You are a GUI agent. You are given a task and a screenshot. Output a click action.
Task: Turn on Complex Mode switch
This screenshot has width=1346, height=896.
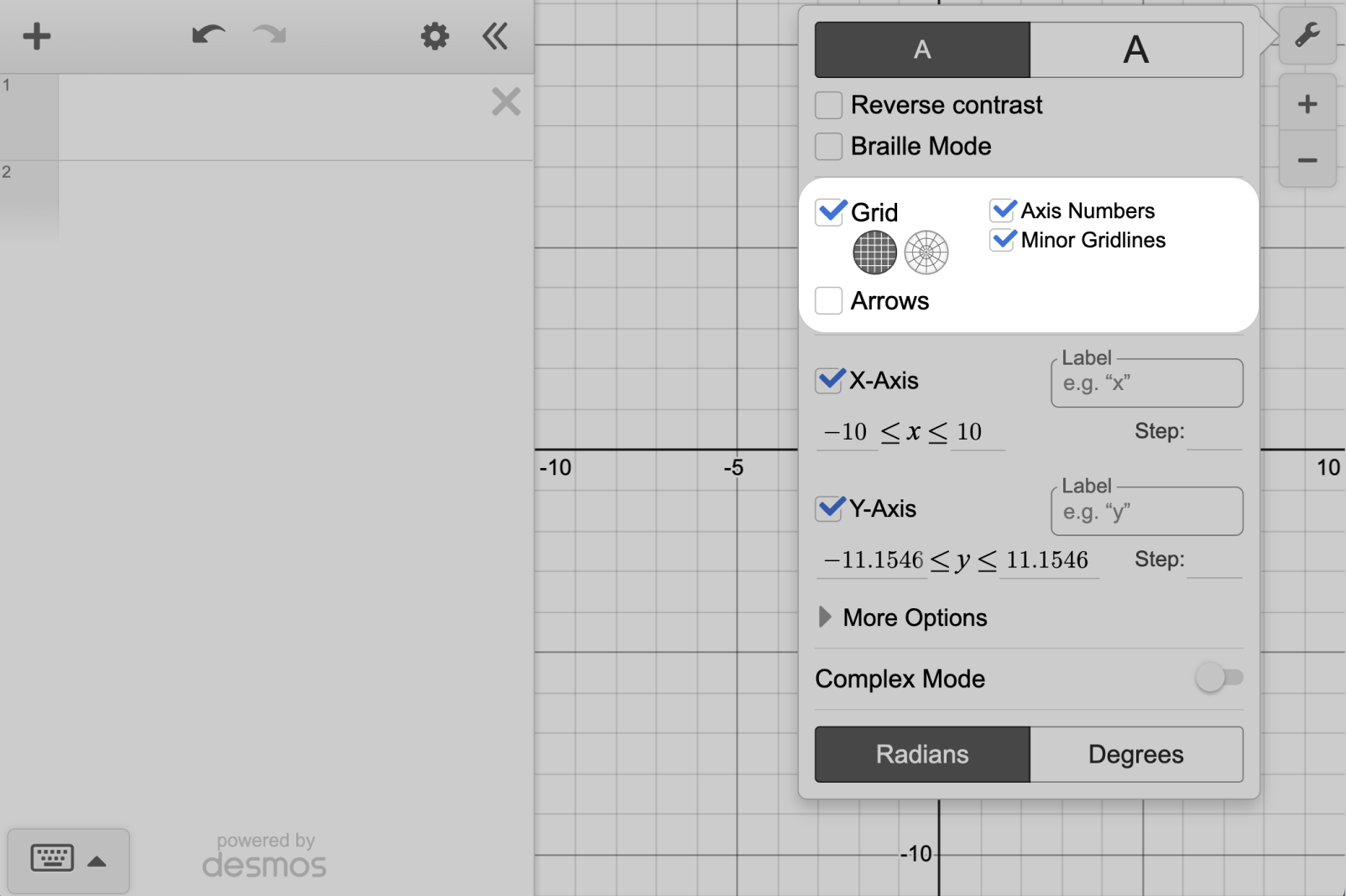(1218, 677)
